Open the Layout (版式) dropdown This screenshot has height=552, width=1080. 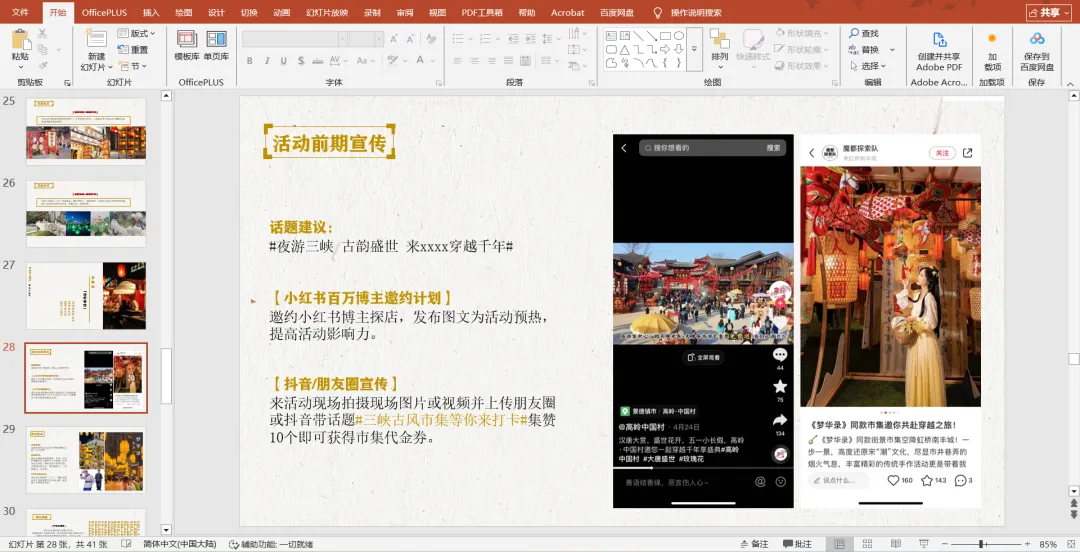click(x=137, y=33)
